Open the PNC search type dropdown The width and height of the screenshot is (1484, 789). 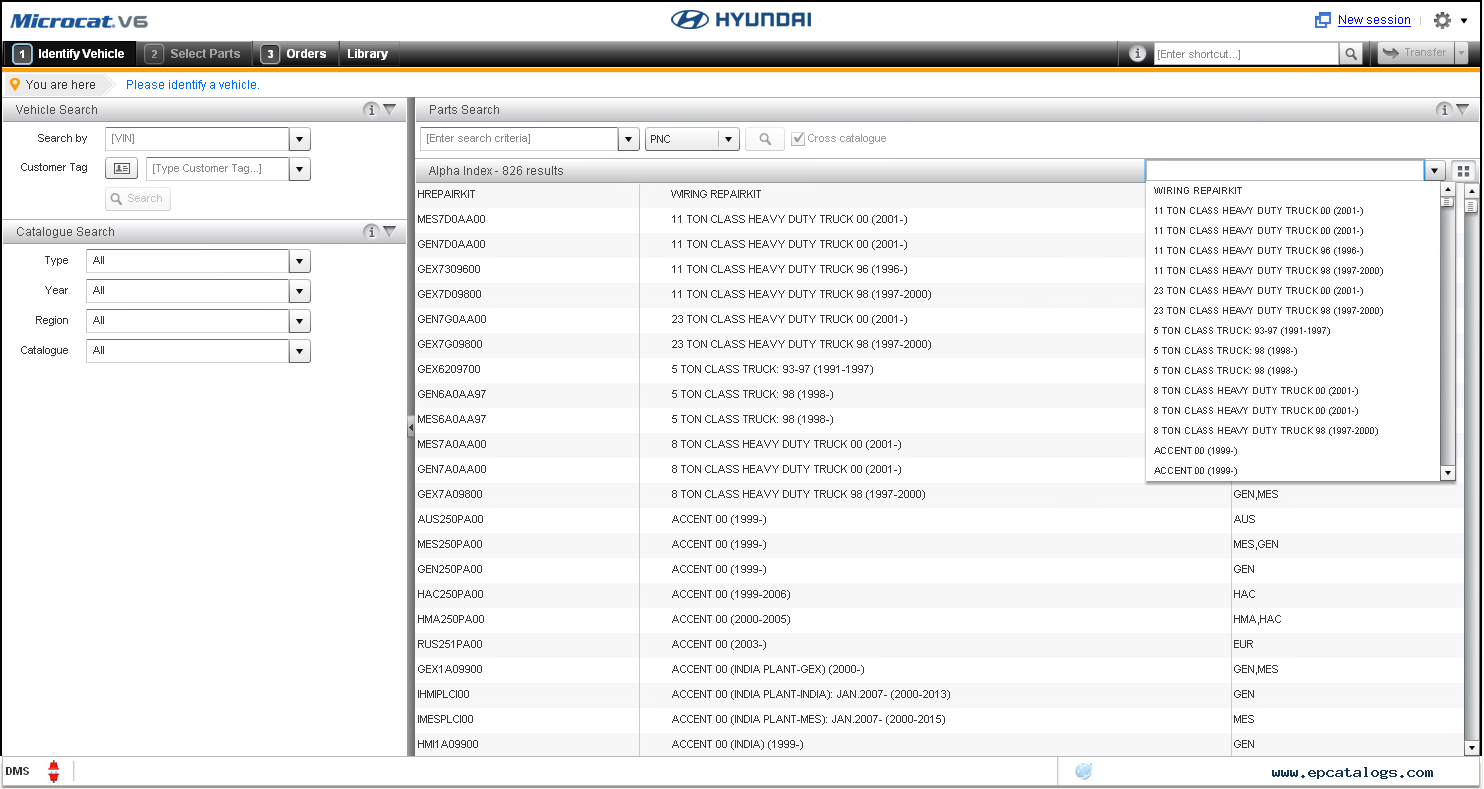coord(729,139)
